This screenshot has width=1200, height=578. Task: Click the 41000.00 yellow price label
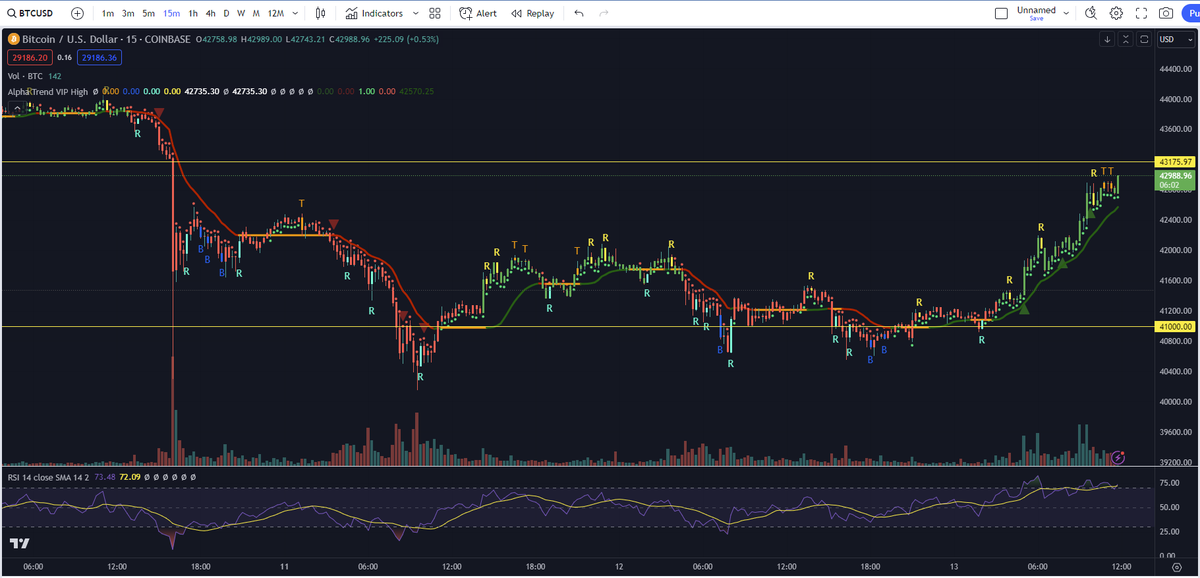pyautogui.click(x=1175, y=327)
